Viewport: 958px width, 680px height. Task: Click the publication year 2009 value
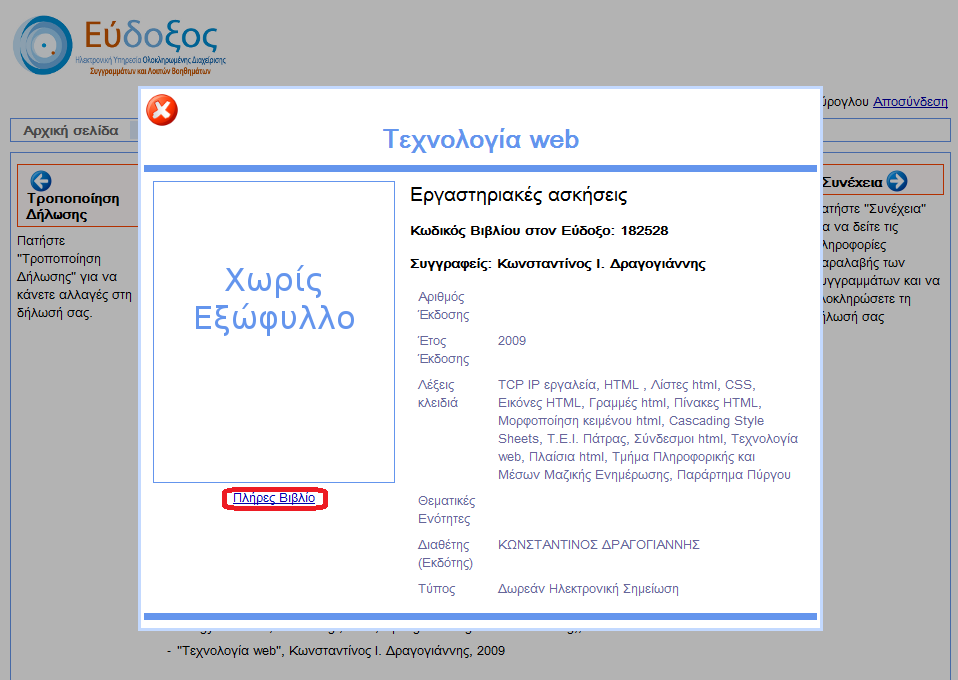coord(512,341)
